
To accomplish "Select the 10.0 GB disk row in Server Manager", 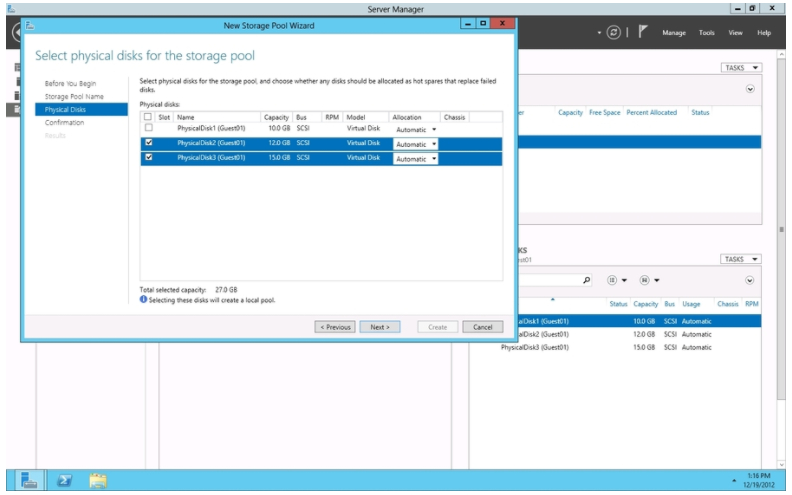I will pyautogui.click(x=640, y=321).
